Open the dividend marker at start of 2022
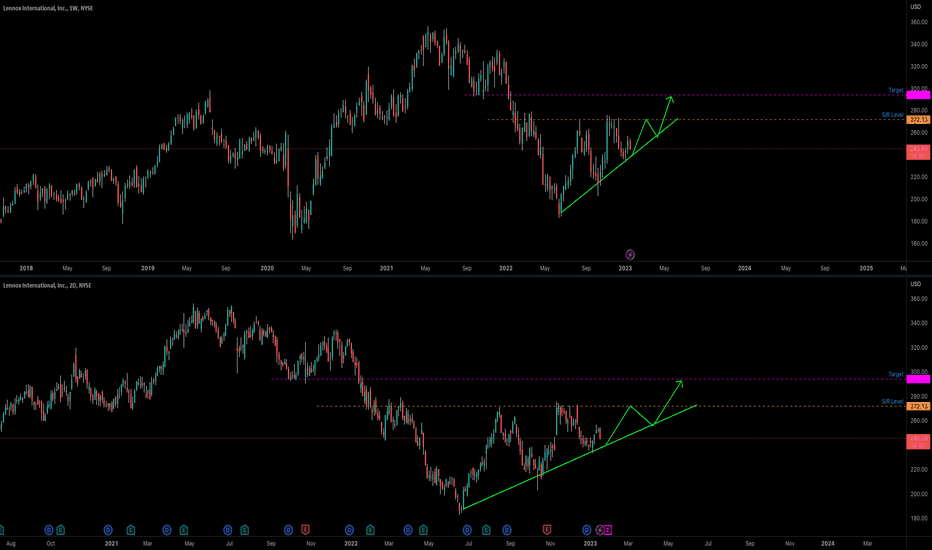 click(x=349, y=530)
